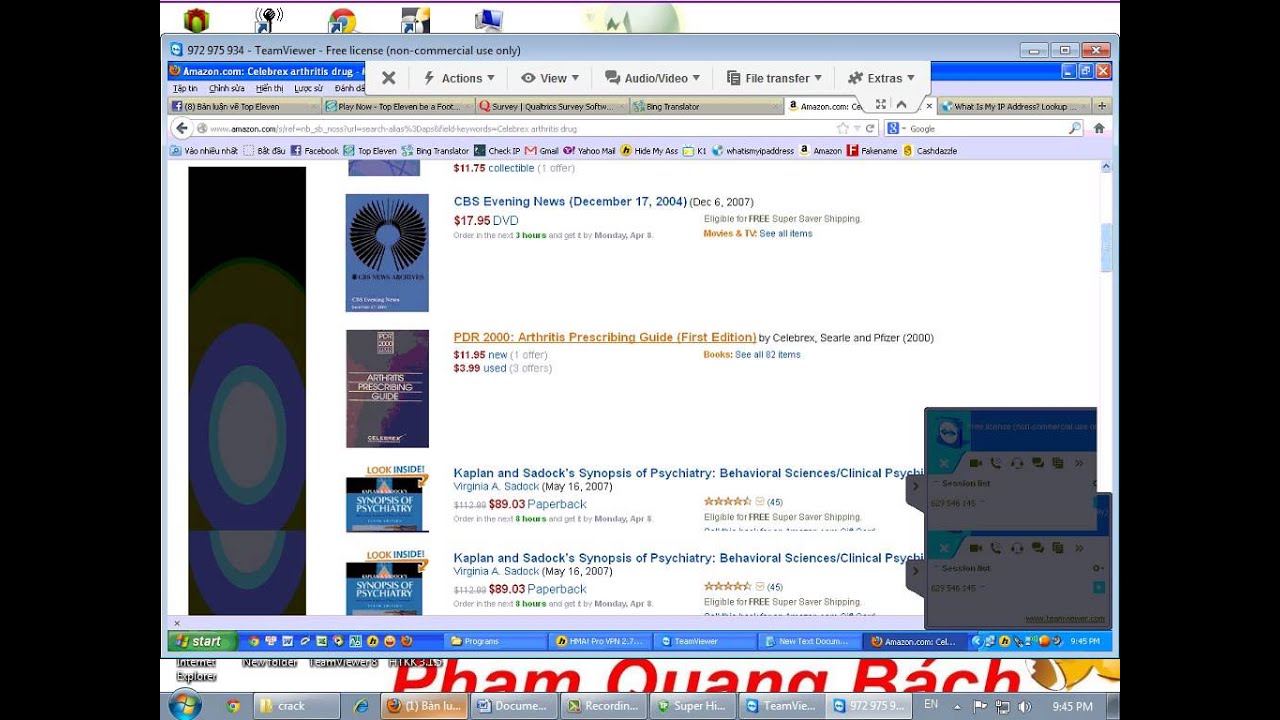Collapse the TeamViewer toolbar with up chevron
Screen dimensions: 1280x720
901,104
